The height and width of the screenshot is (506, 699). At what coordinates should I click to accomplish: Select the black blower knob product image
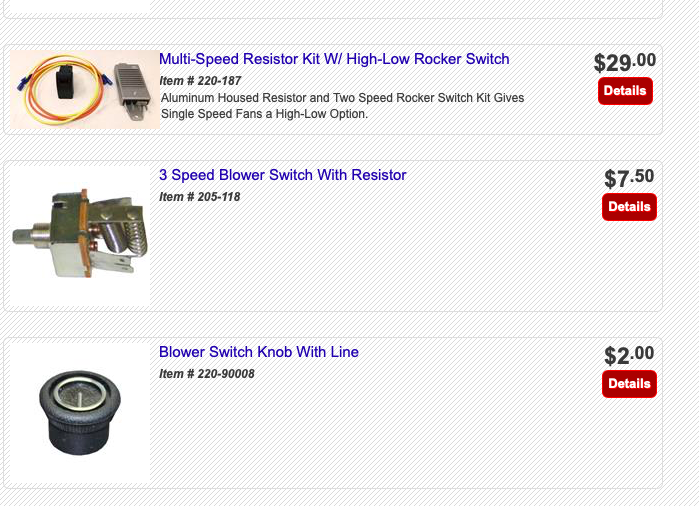coord(80,413)
